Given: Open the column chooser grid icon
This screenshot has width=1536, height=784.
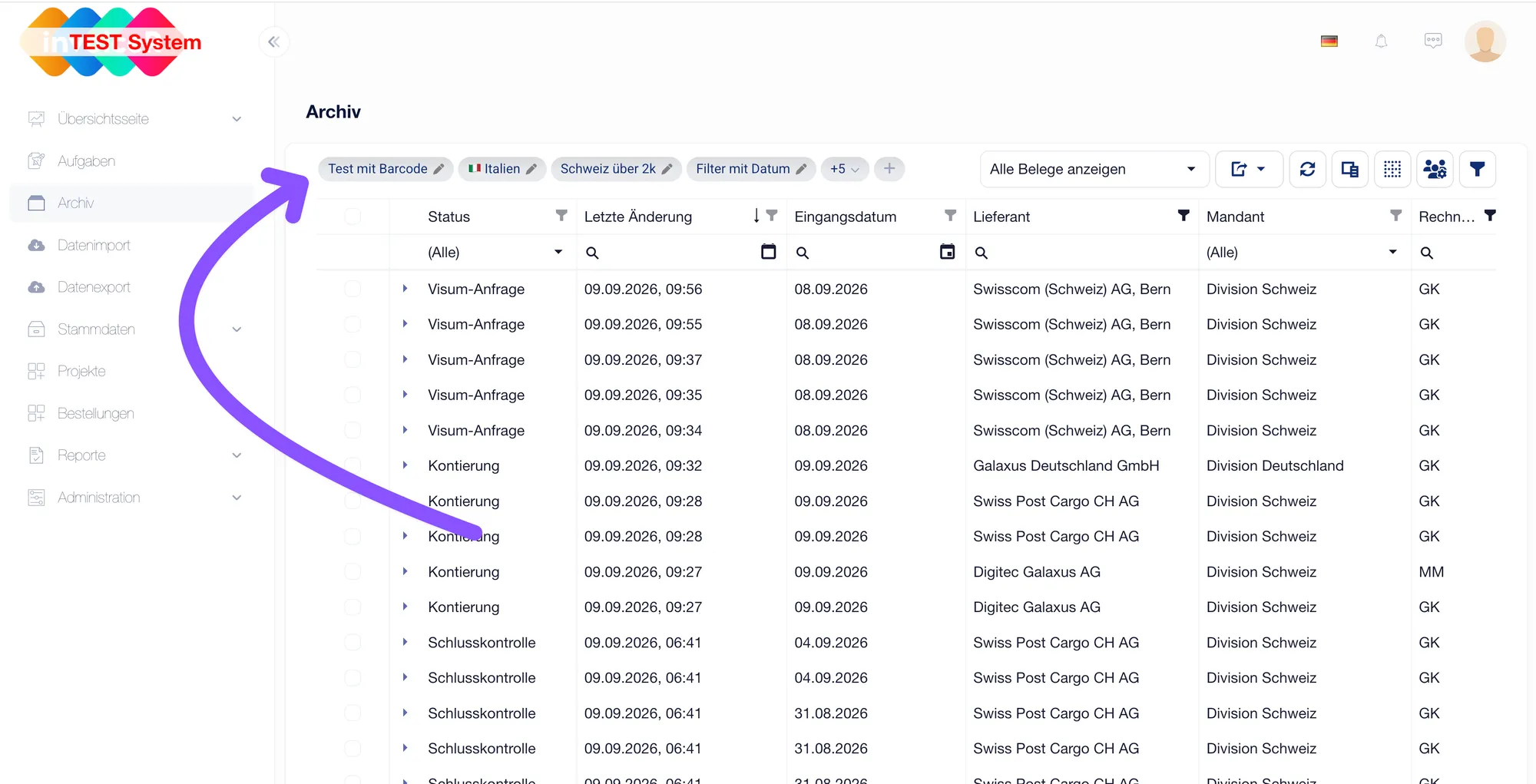Looking at the screenshot, I should 1392,169.
